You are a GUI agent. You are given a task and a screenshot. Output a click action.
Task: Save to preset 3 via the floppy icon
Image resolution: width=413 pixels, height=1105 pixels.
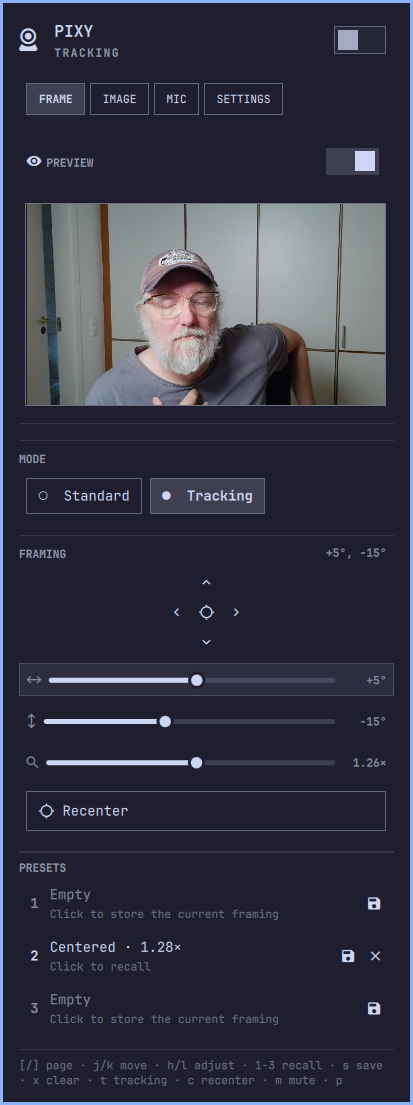point(374,1008)
